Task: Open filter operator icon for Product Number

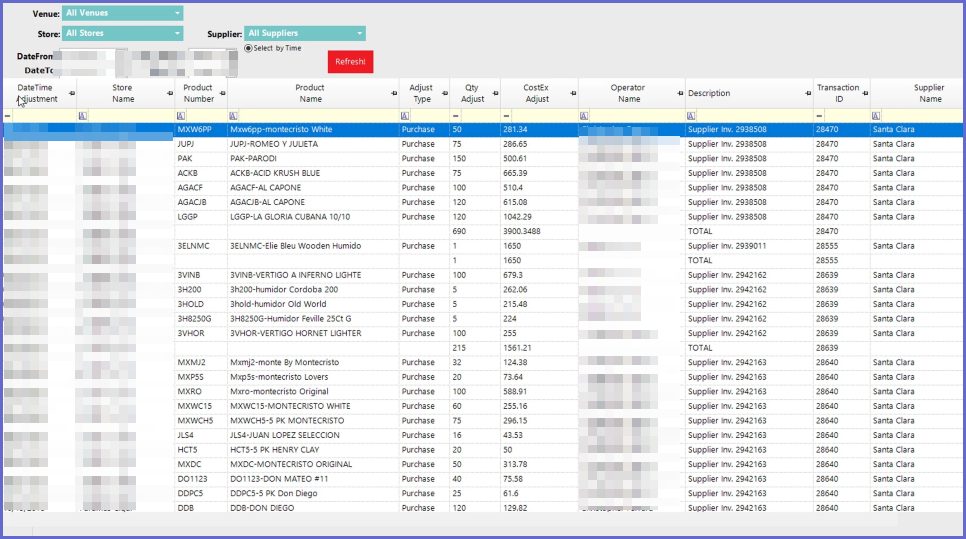Action: tap(181, 116)
